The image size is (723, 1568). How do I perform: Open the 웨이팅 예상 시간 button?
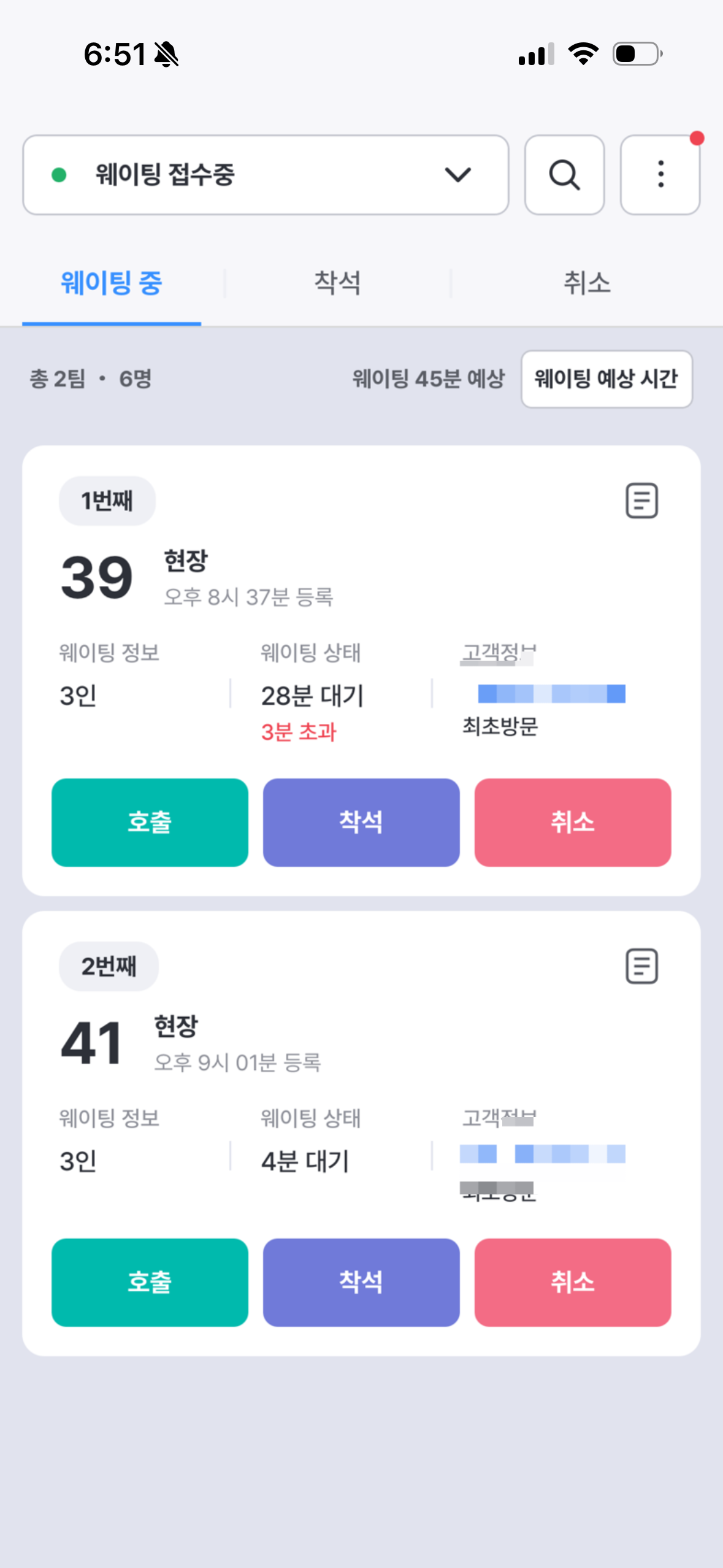click(x=606, y=379)
